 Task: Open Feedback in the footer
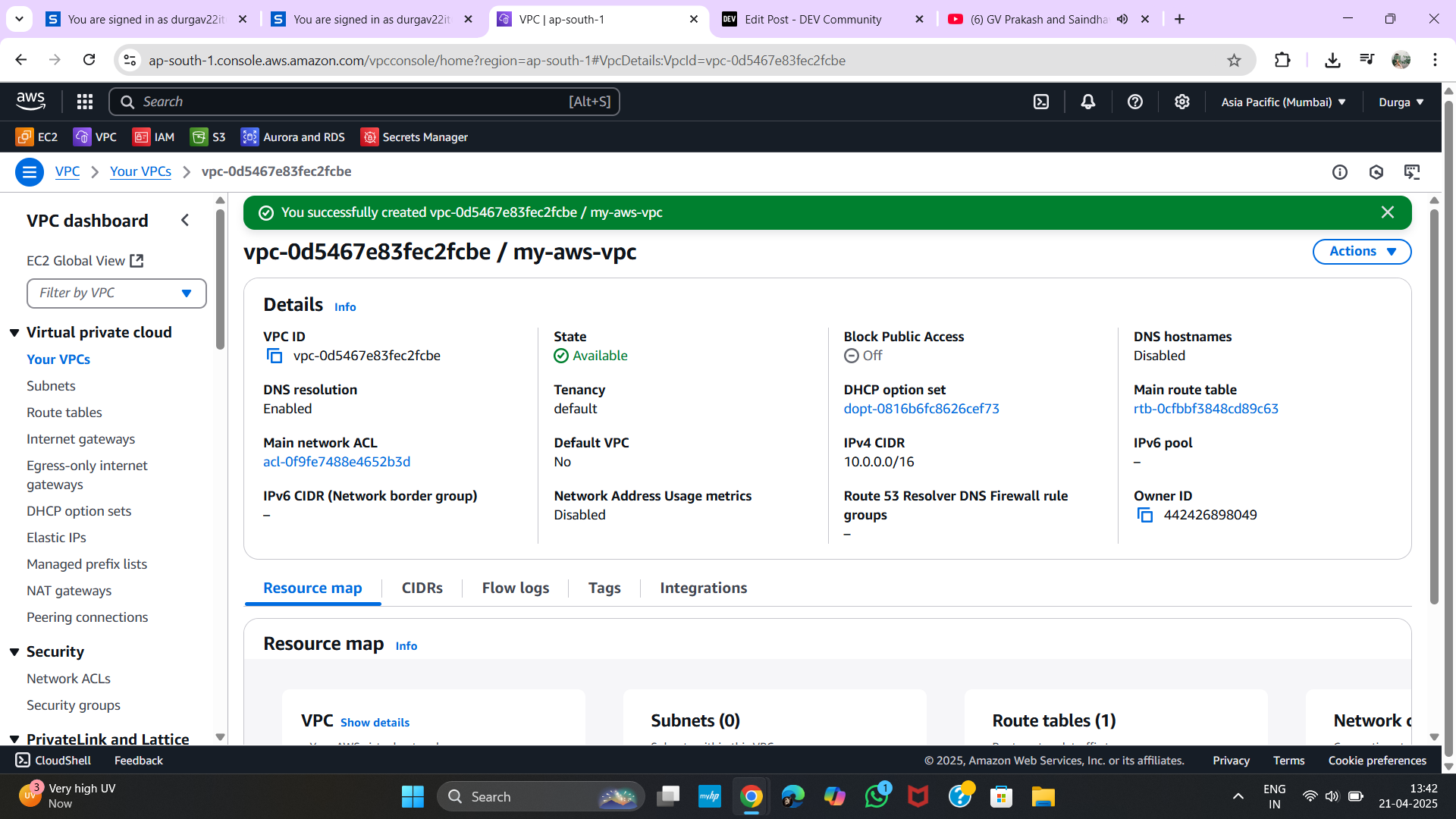(138, 761)
